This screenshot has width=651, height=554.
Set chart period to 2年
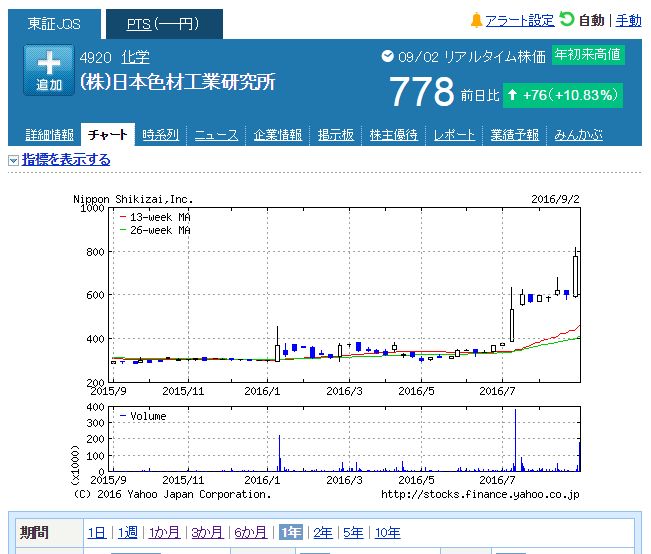click(x=323, y=532)
